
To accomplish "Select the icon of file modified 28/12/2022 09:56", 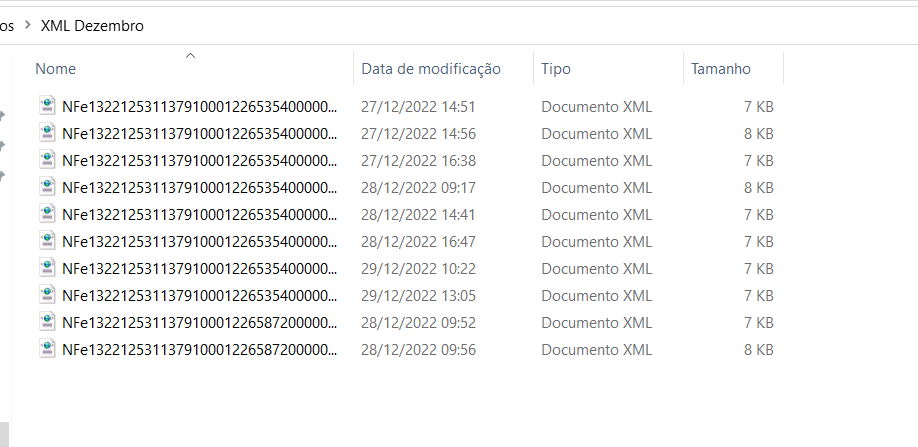I will 47,349.
